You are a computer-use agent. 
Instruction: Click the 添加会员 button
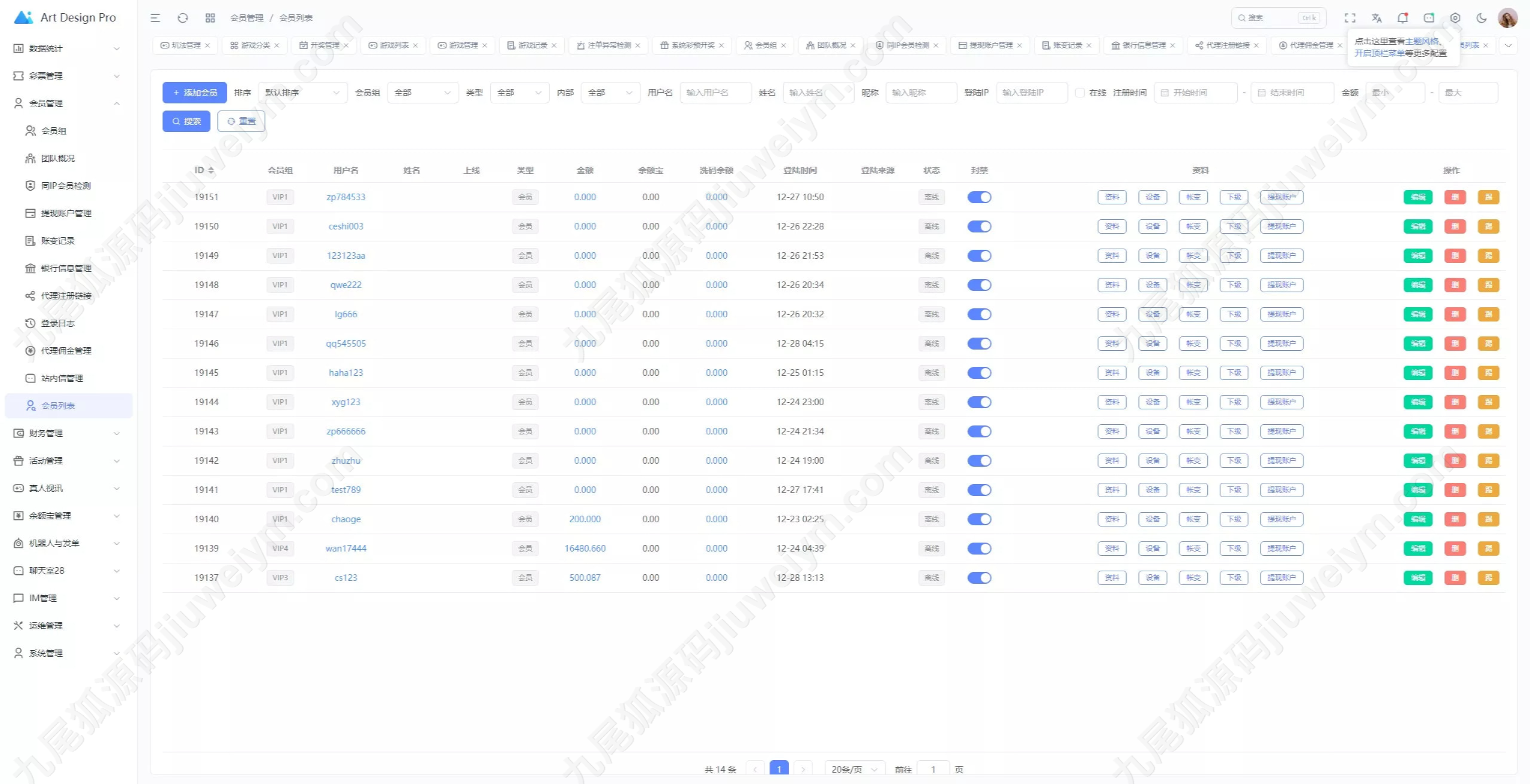point(195,93)
